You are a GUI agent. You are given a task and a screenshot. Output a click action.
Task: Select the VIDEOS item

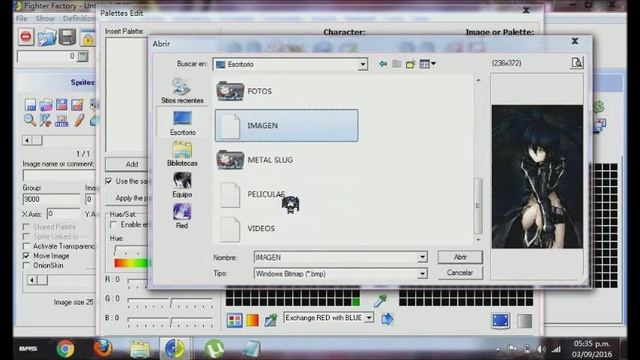pyautogui.click(x=247, y=229)
